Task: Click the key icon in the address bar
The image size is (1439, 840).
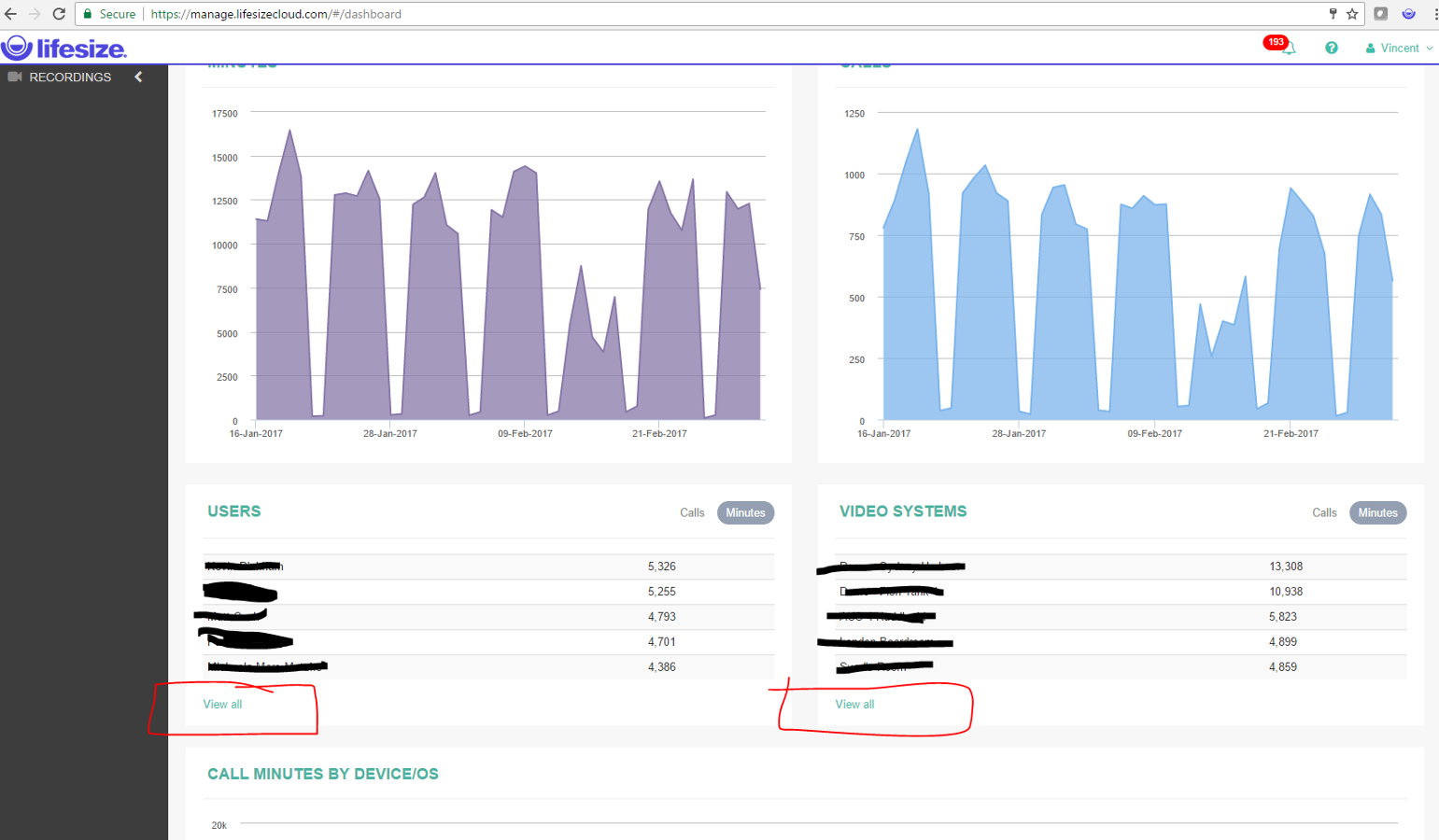Action: 1335,14
